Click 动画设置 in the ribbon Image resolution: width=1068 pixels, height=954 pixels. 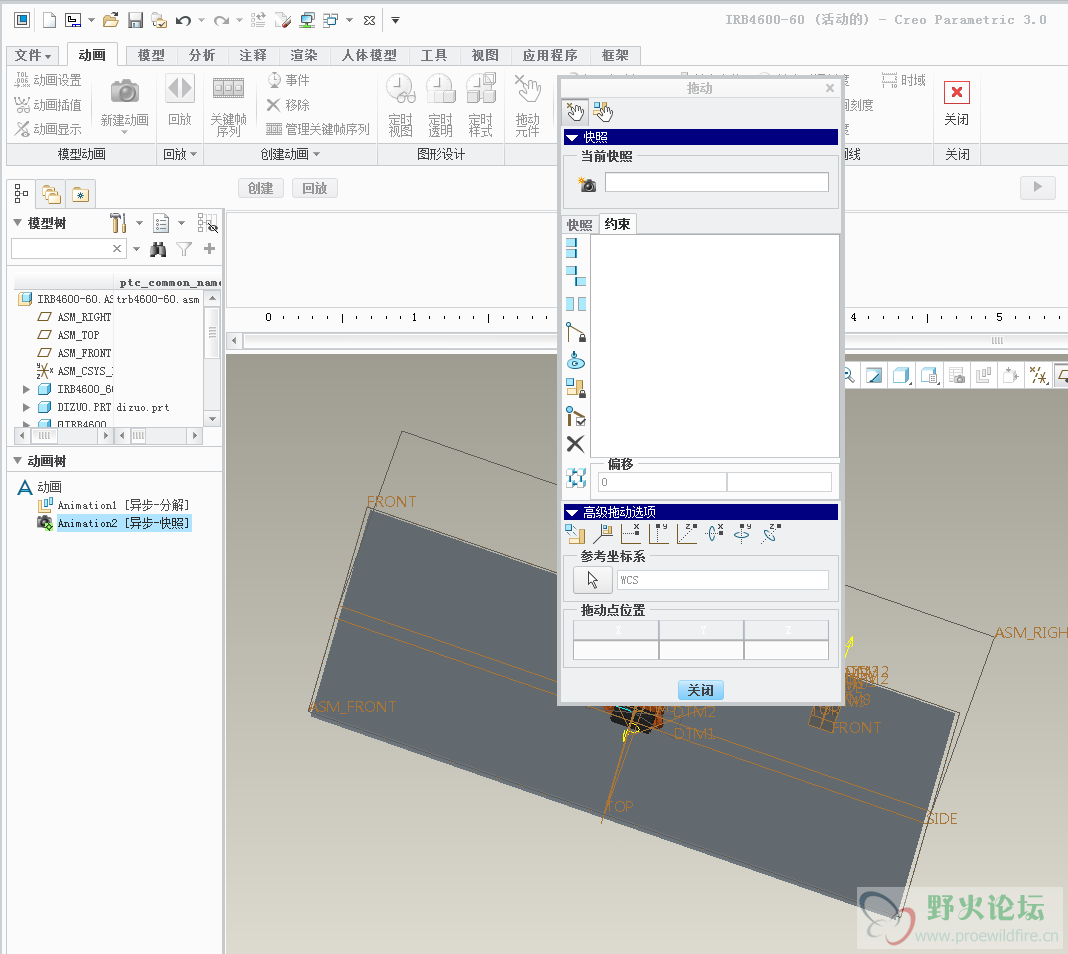point(48,80)
